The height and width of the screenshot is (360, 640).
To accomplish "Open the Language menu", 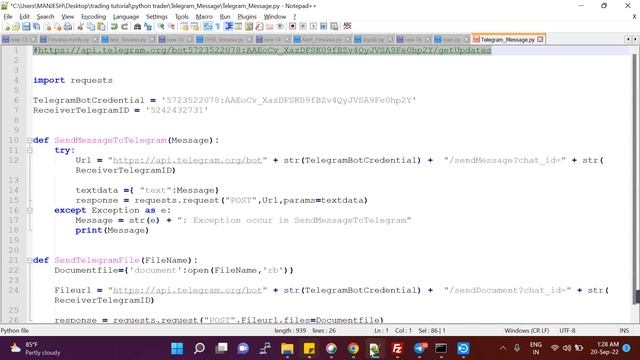I will pyautogui.click(x=126, y=17).
